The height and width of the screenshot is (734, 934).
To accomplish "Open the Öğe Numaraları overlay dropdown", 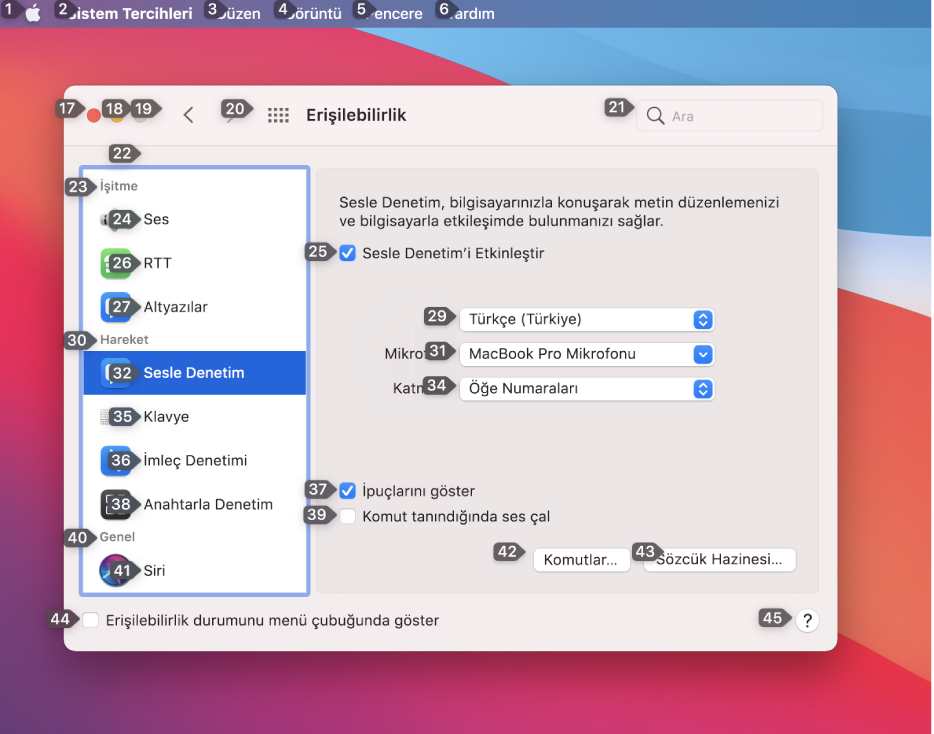I will pyautogui.click(x=587, y=388).
